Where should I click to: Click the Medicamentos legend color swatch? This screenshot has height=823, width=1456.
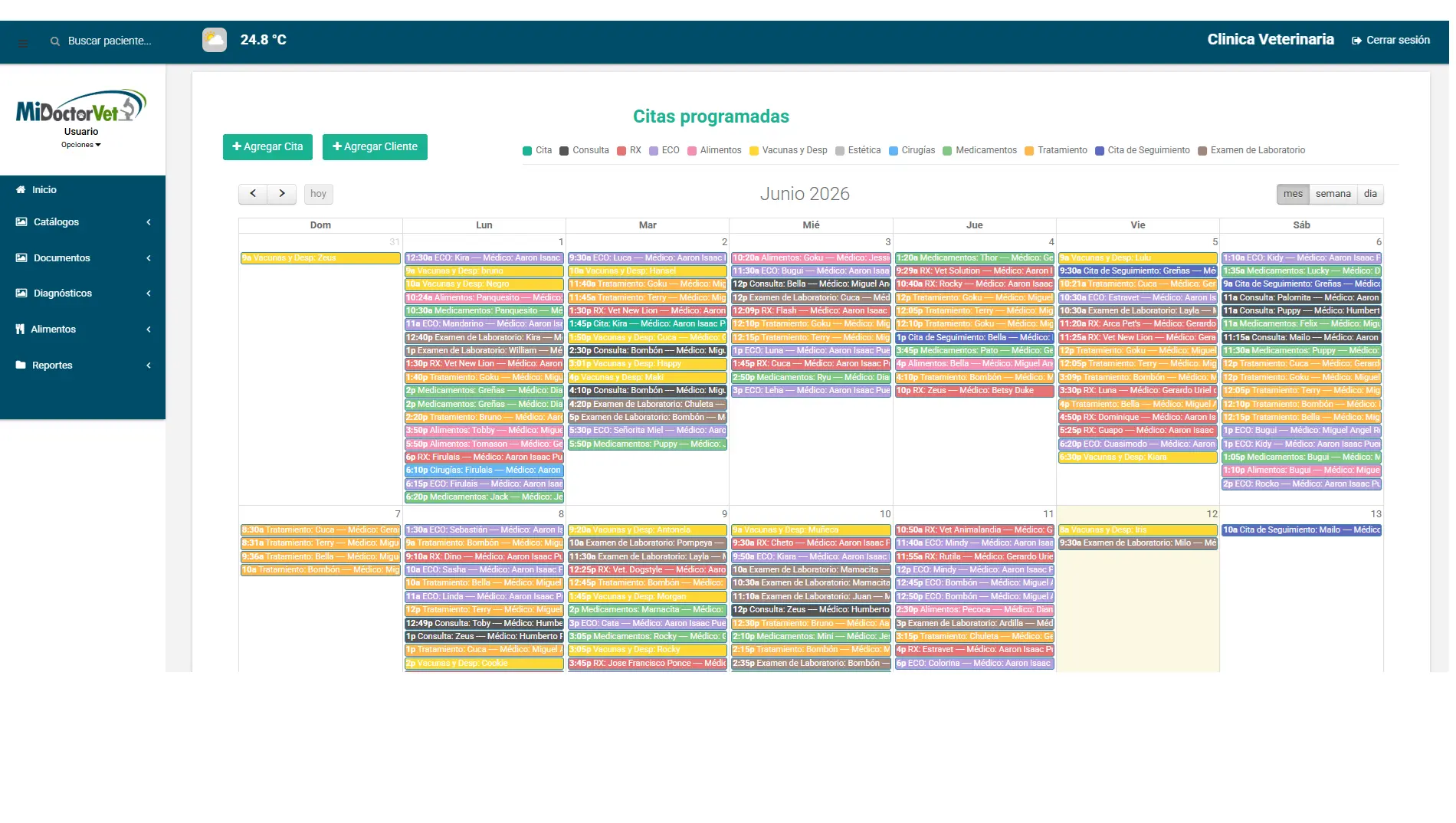point(947,151)
